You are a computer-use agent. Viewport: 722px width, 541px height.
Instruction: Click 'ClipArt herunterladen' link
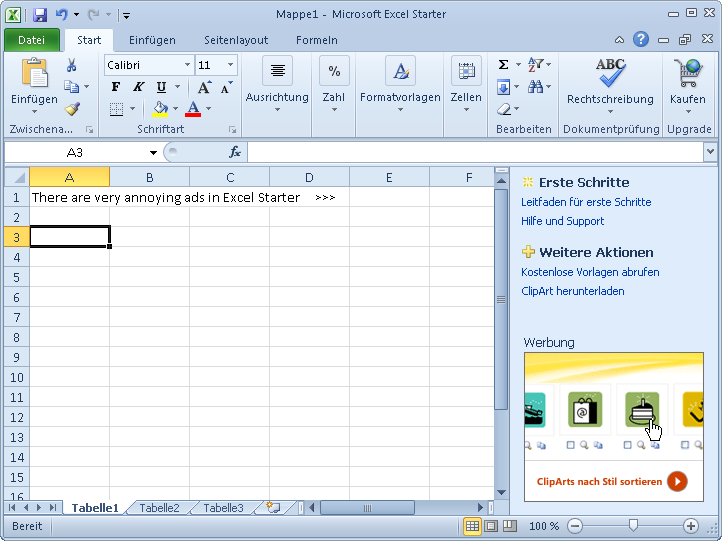[x=572, y=291]
